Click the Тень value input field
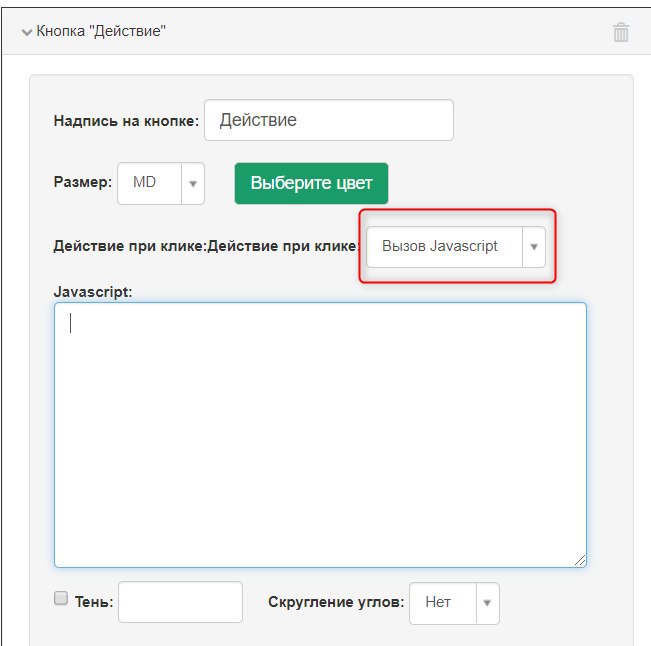This screenshot has width=651, height=646. tap(180, 602)
